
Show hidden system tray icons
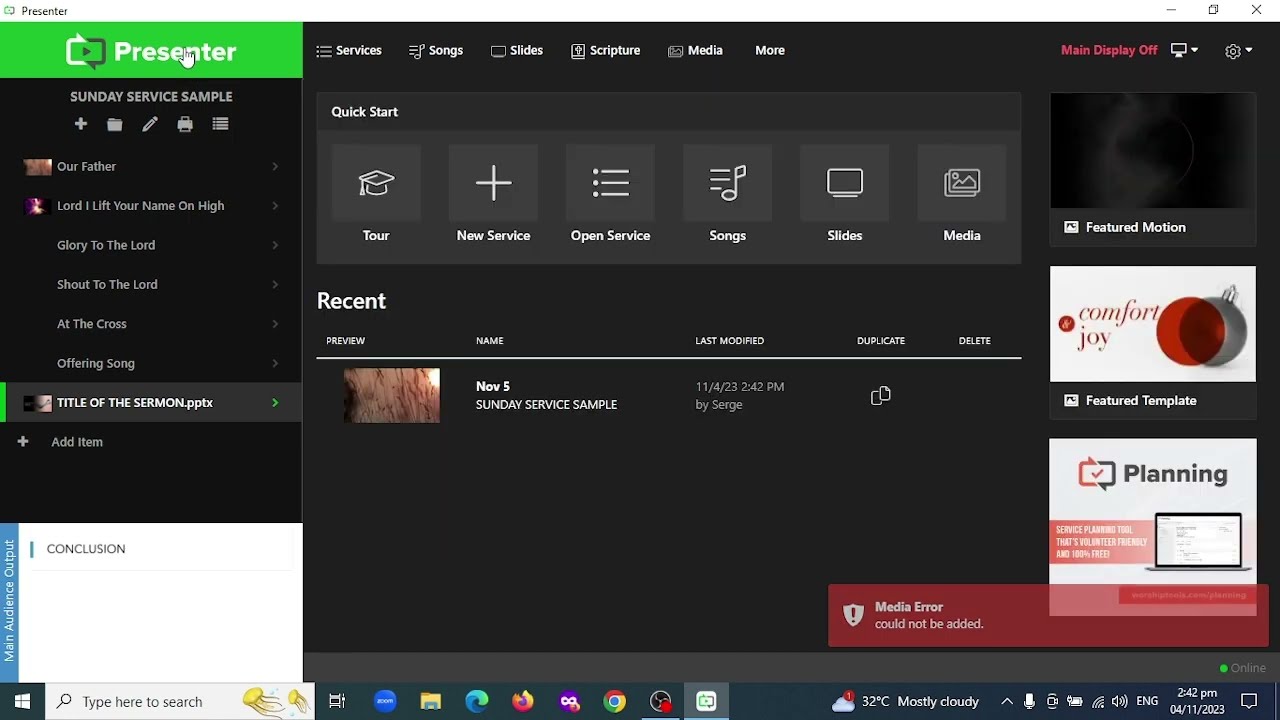pyautogui.click(x=1006, y=702)
